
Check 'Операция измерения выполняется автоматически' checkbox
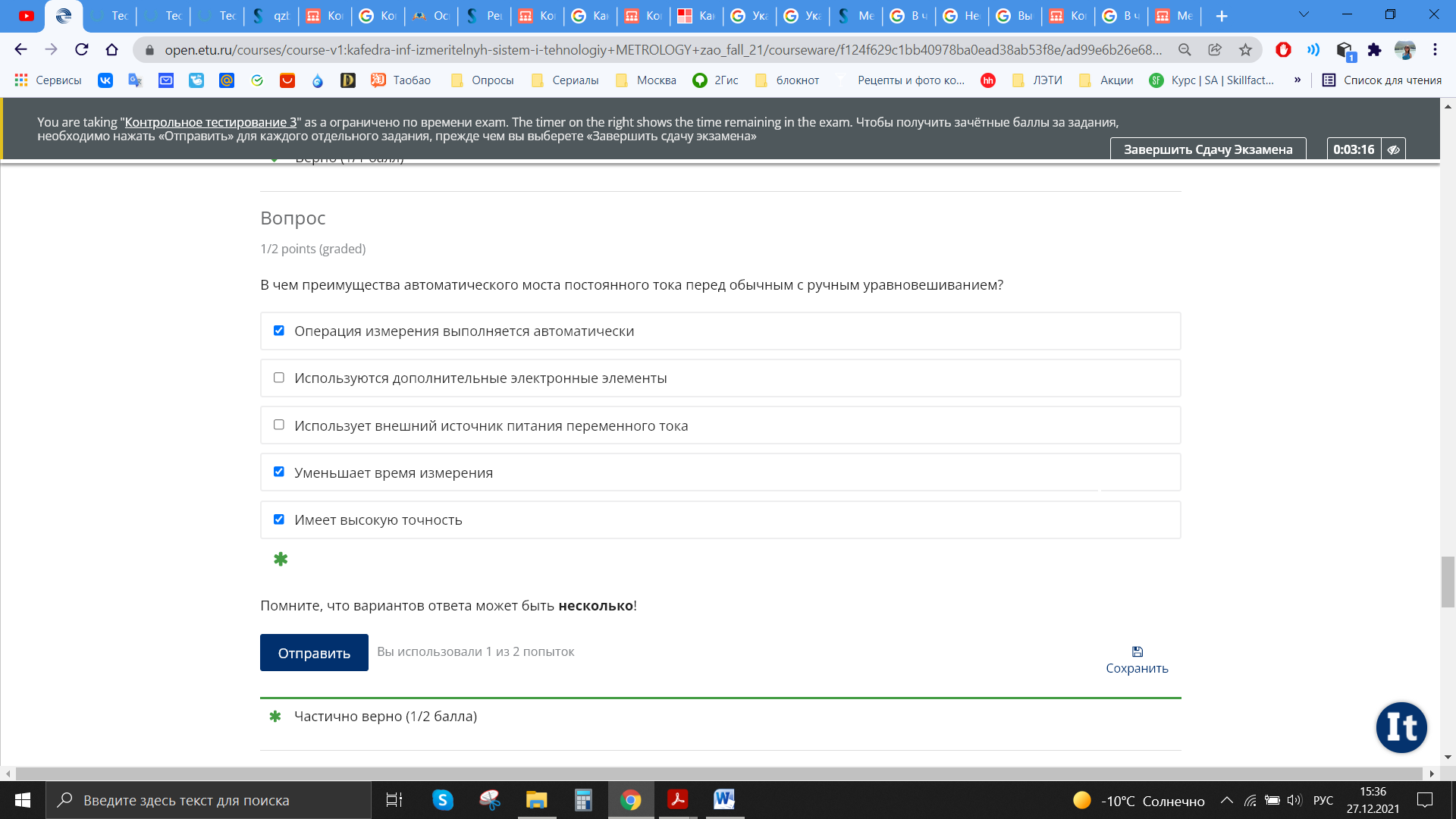coord(278,331)
